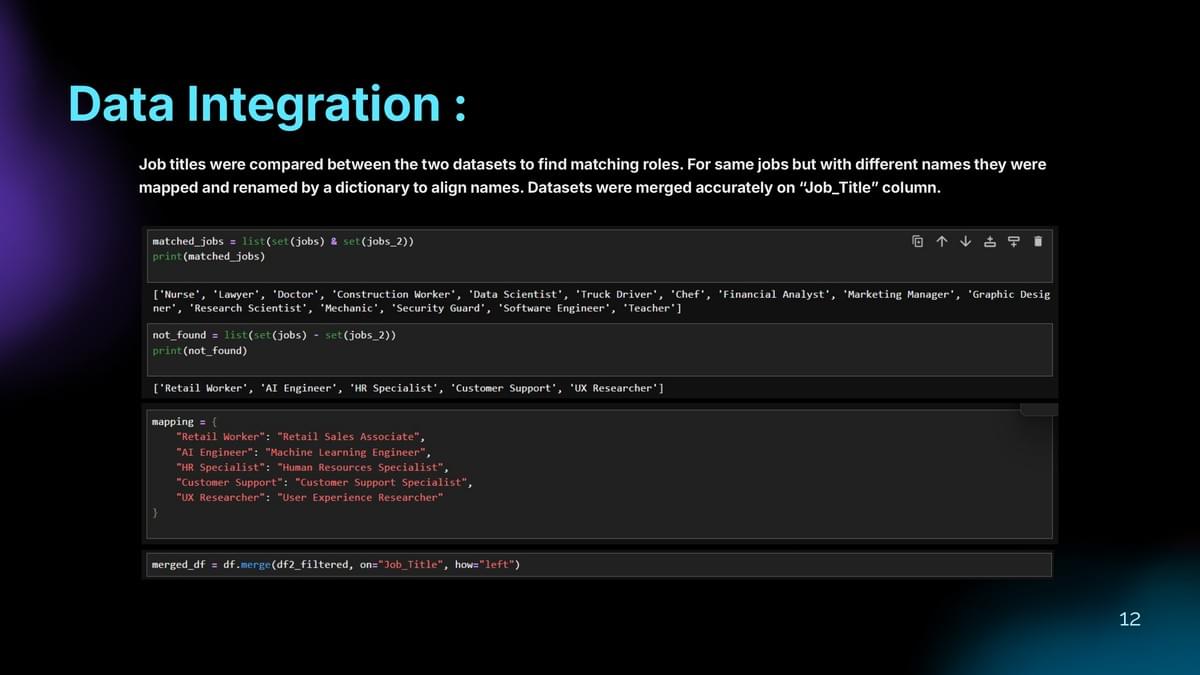
Task: Click the "Human Resources Specialist" string
Action: (x=360, y=467)
